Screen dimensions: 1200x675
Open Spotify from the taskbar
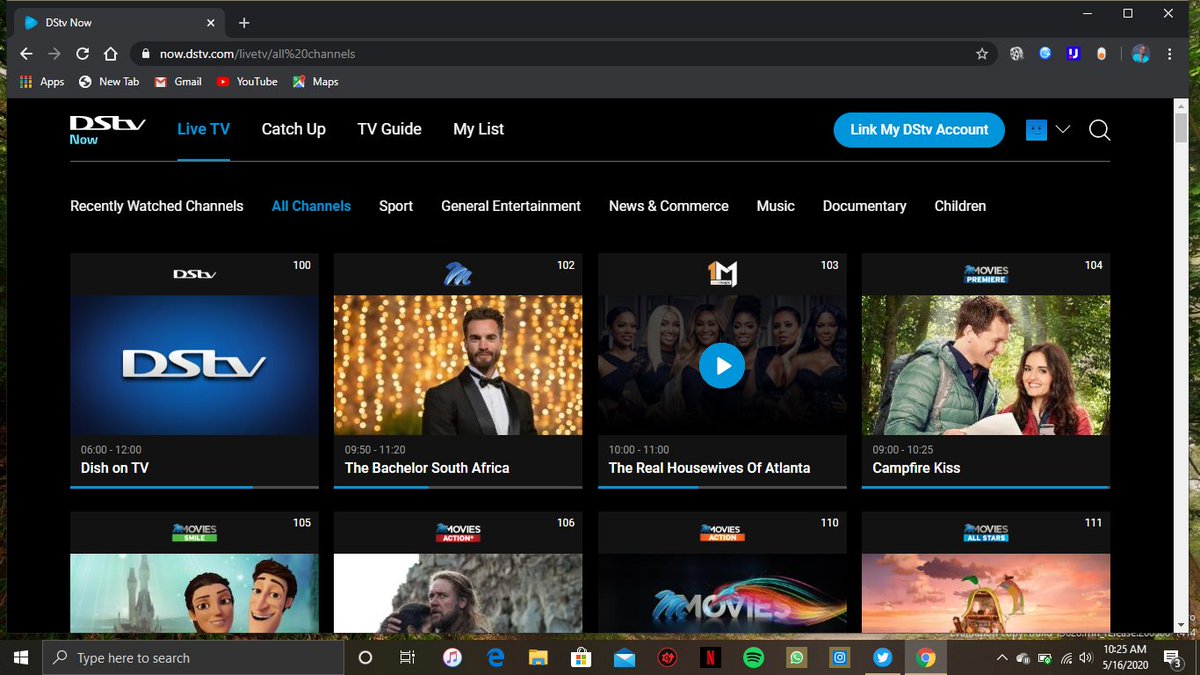(753, 658)
